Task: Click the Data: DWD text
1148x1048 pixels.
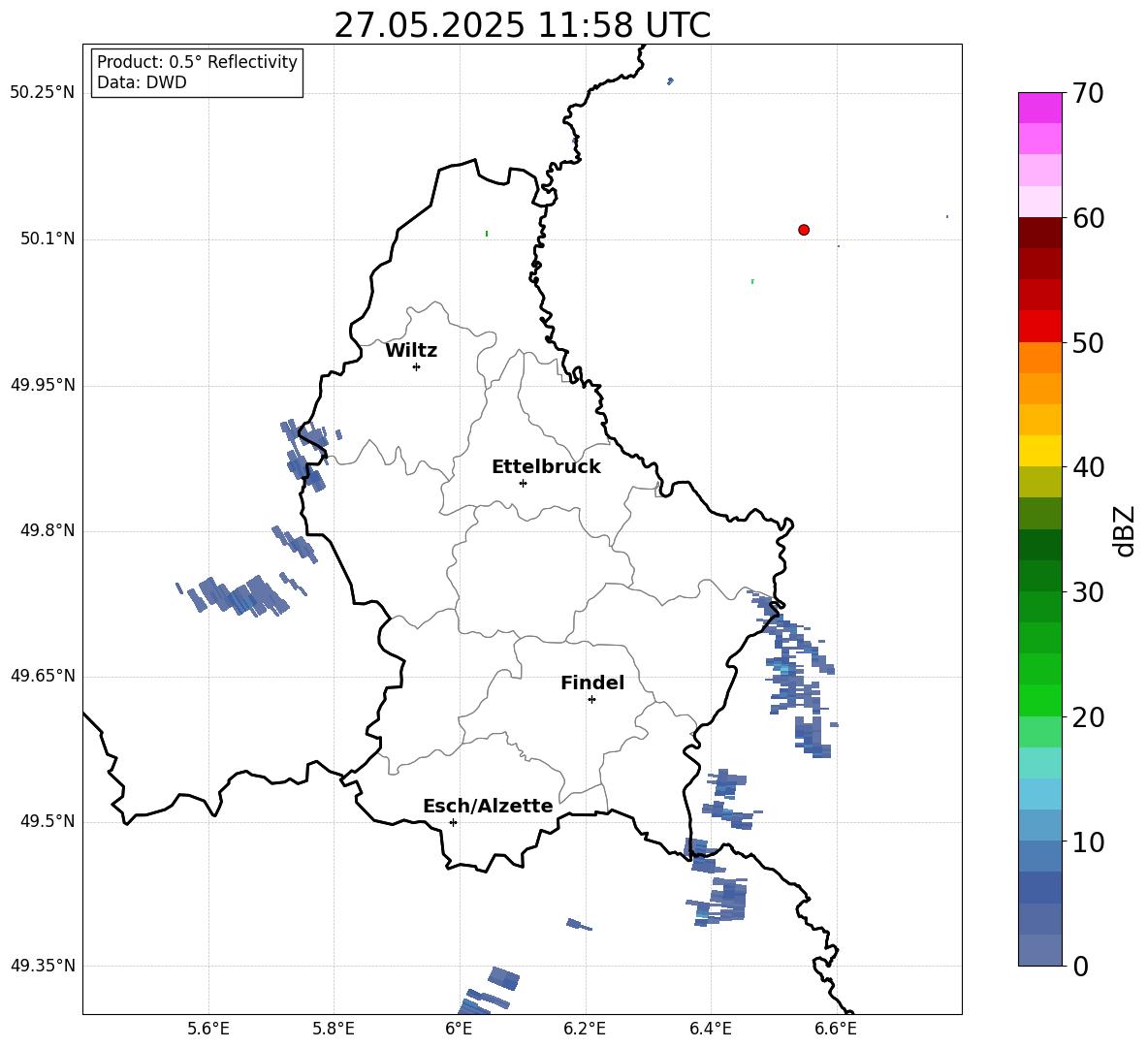Action: click(x=142, y=82)
